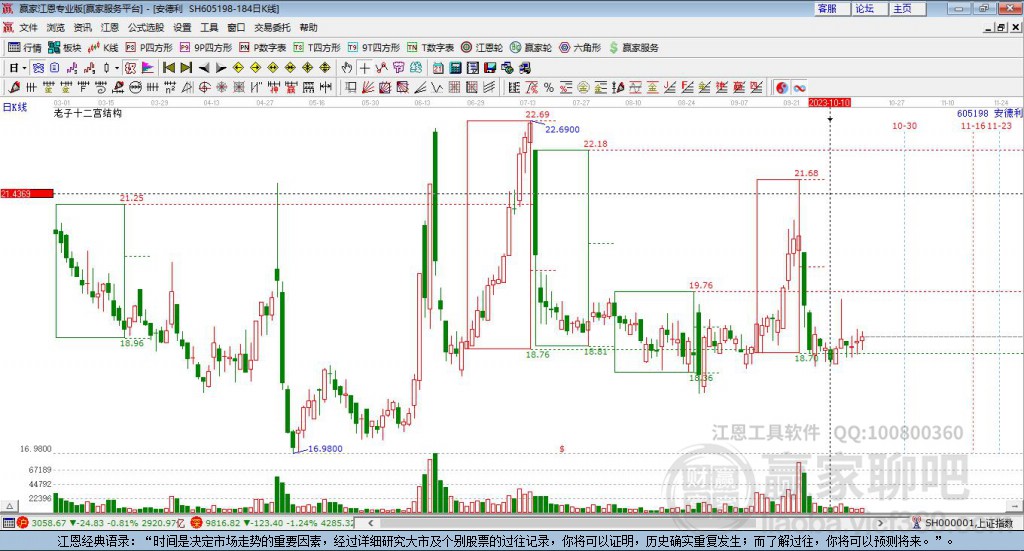Click the SH000001 上证指数 status entry
1024x551 pixels.
[968, 523]
